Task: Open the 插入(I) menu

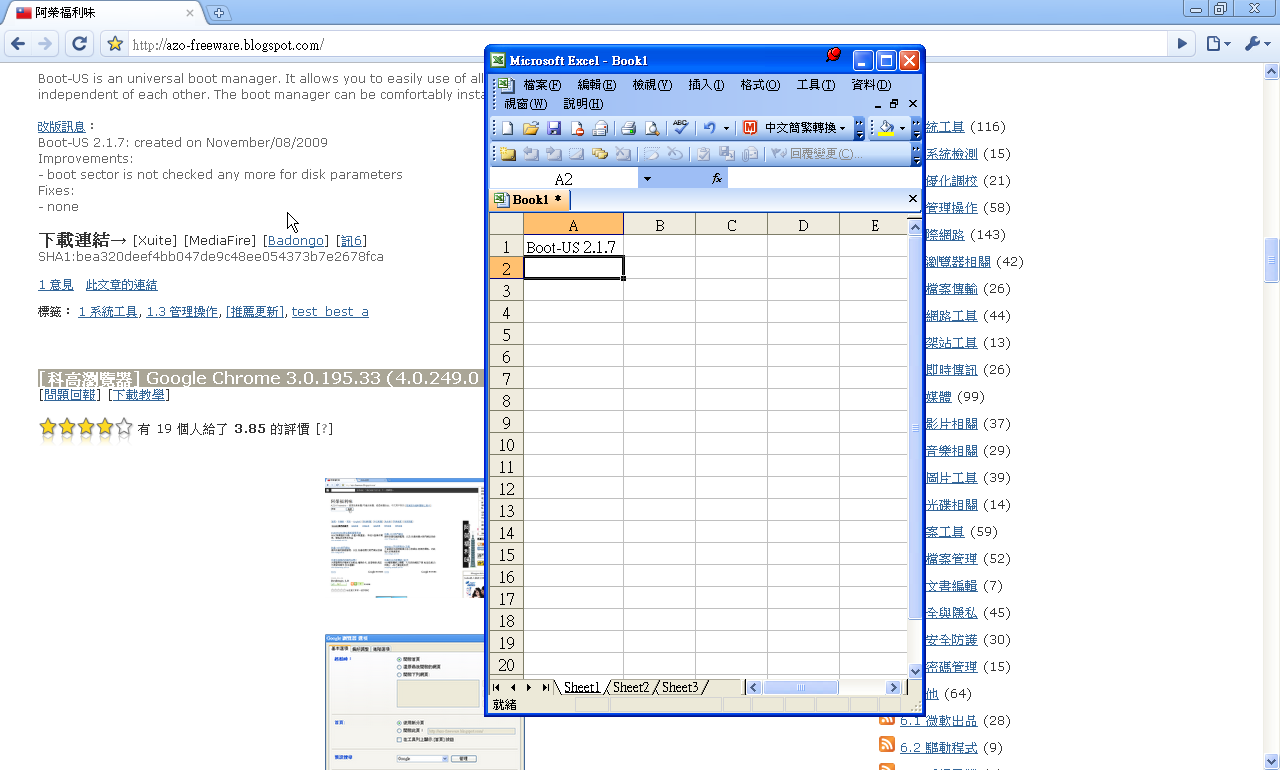Action: [x=706, y=85]
